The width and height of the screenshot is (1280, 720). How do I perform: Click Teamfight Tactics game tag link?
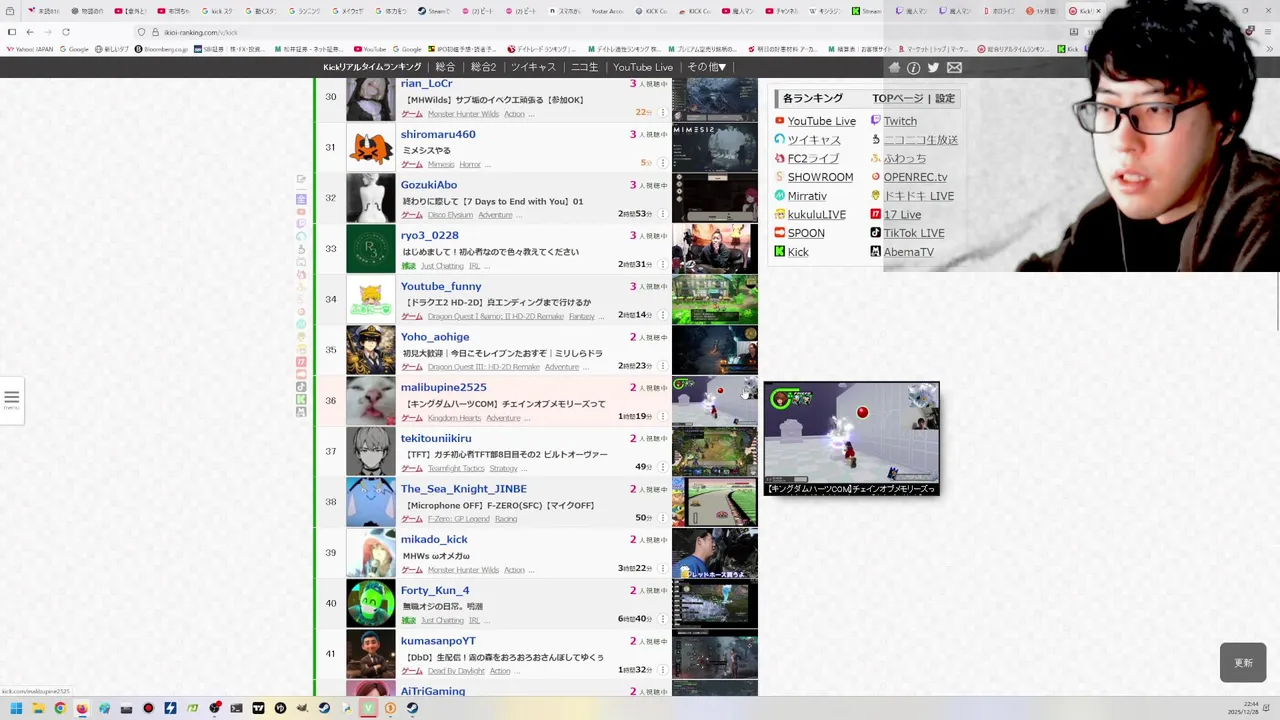coord(456,468)
